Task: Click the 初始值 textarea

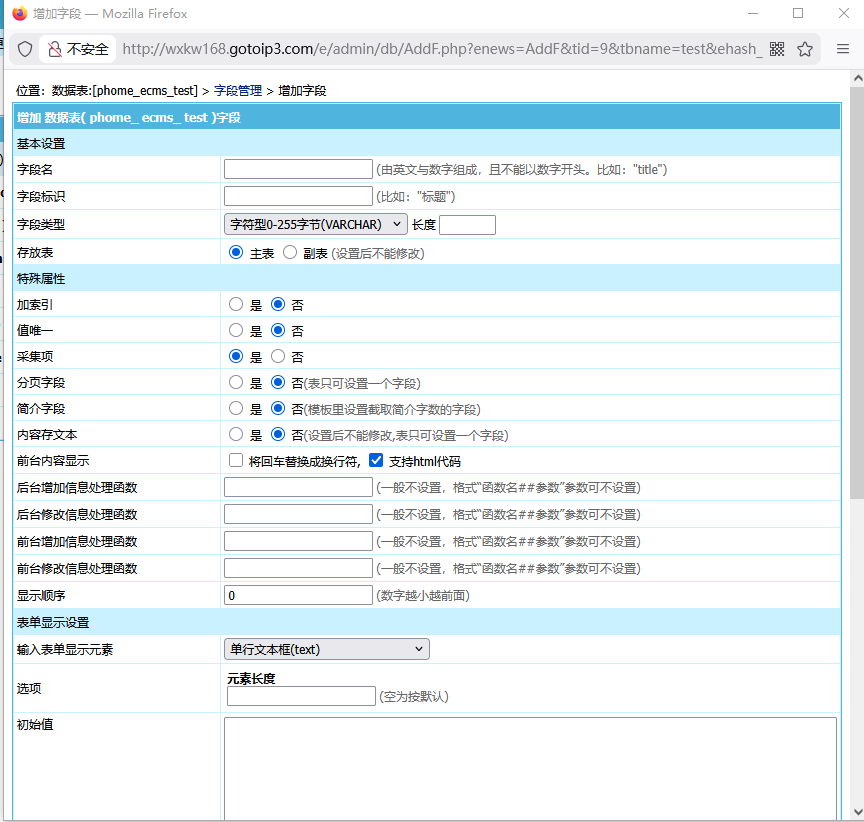Action: point(530,769)
